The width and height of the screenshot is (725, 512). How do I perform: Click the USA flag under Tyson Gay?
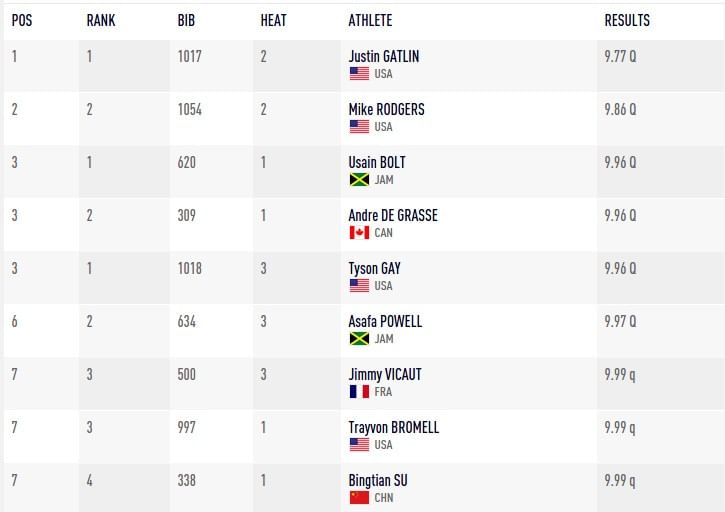click(x=359, y=286)
